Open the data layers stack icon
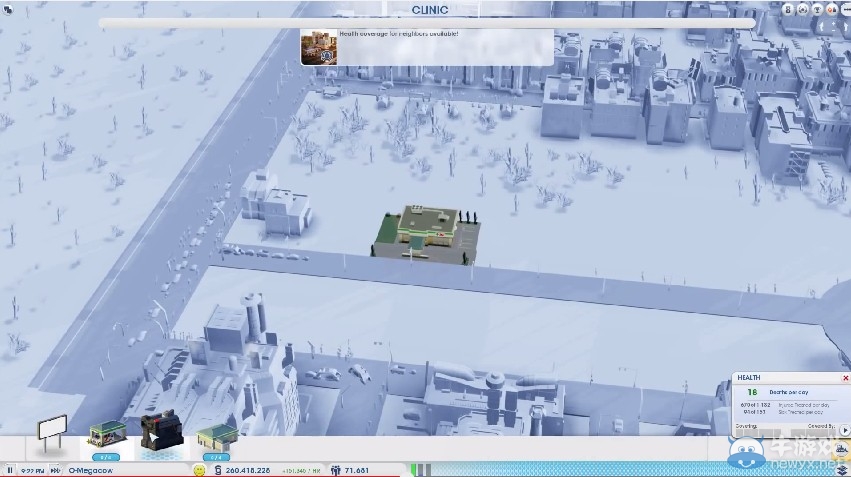851x477 pixels. (x=842, y=470)
